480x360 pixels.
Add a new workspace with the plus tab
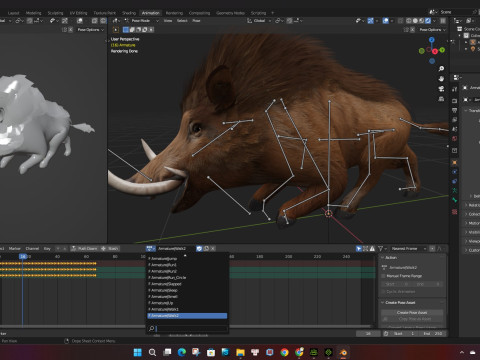tap(272, 13)
